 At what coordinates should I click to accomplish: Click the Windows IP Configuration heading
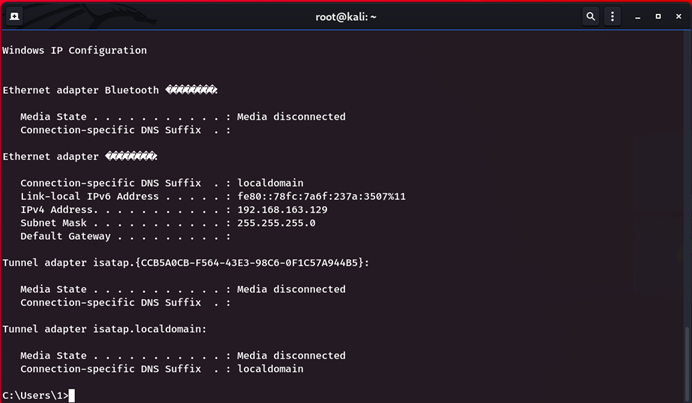(x=74, y=50)
